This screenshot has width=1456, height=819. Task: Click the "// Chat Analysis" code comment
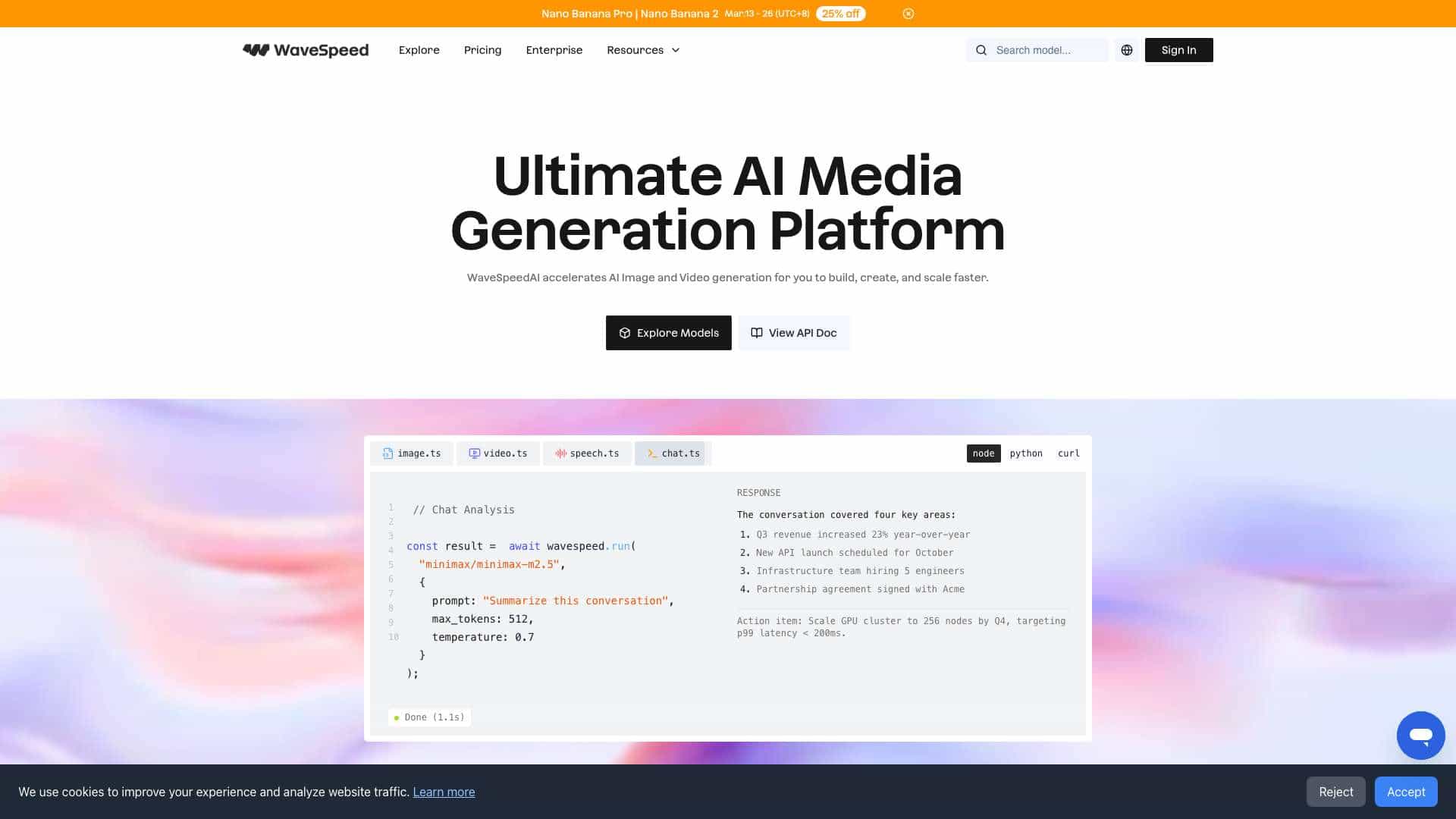464,510
